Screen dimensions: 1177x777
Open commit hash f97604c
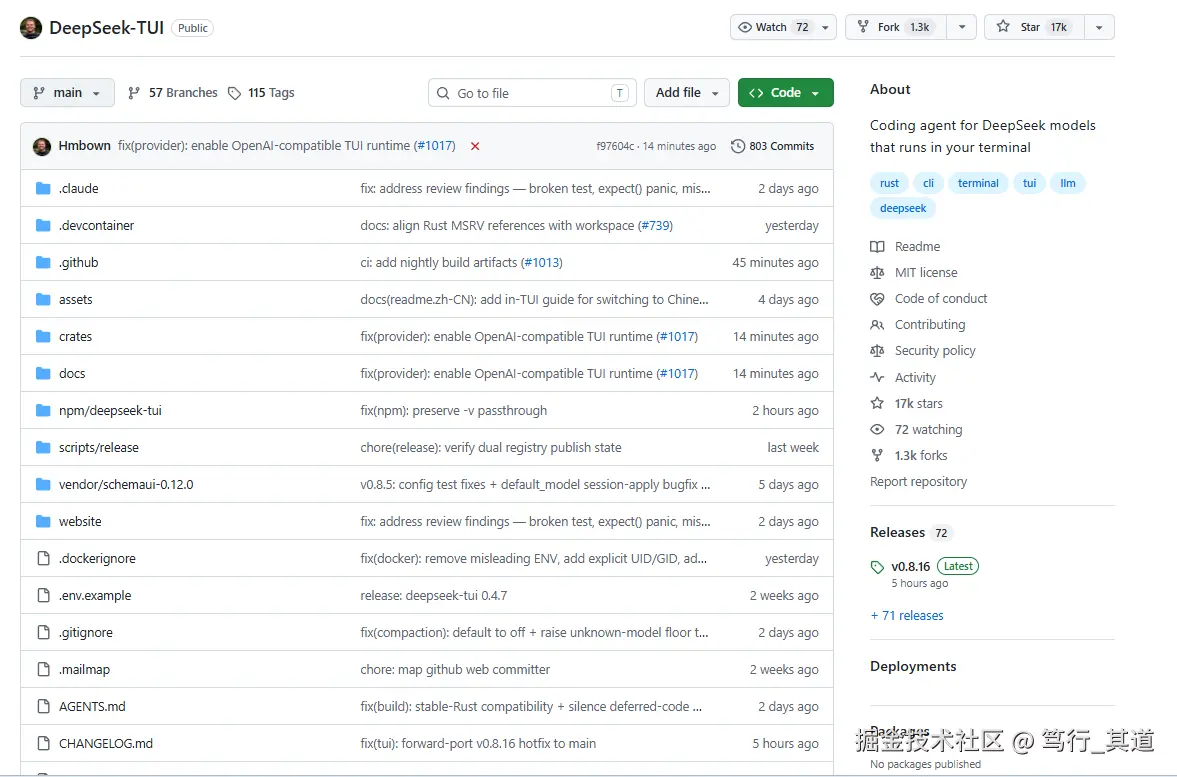(x=615, y=146)
